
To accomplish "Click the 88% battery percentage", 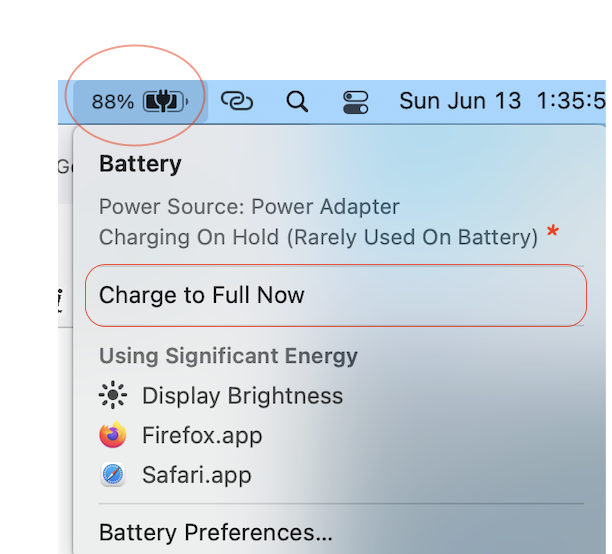I will pyautogui.click(x=112, y=101).
